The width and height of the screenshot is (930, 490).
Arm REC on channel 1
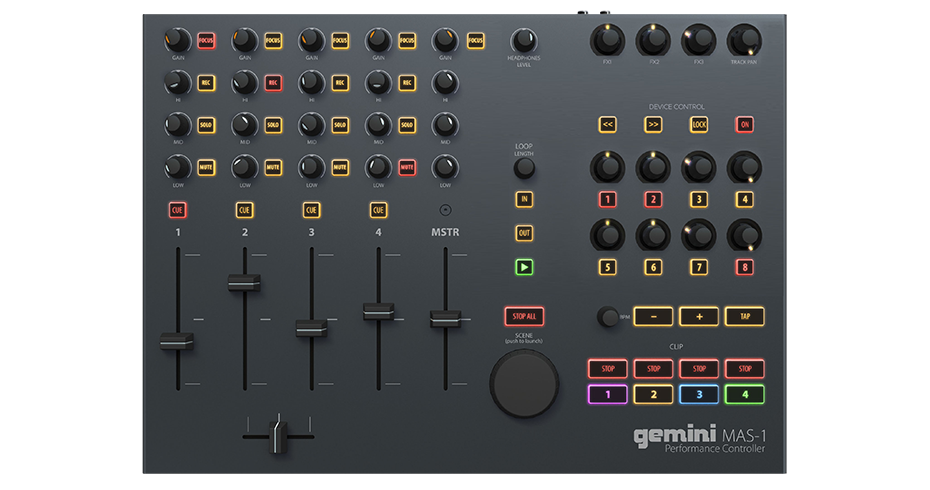pyautogui.click(x=206, y=83)
